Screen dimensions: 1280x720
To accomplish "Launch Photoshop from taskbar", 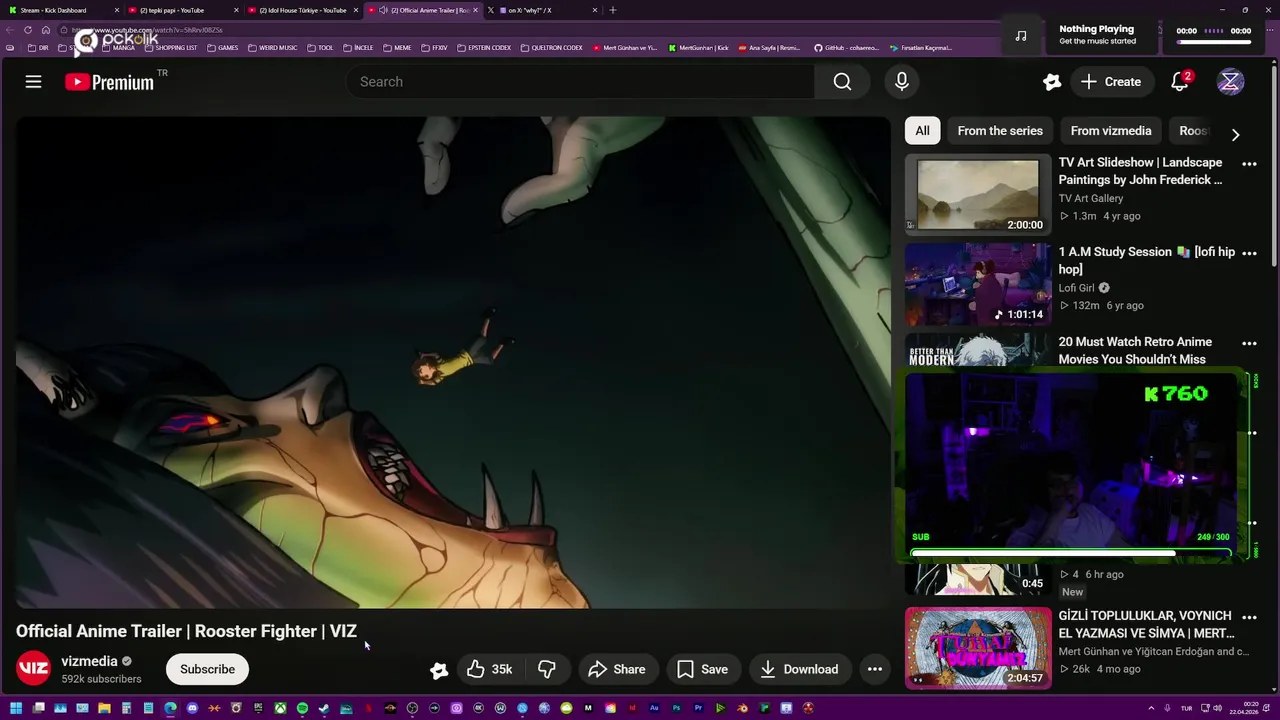I will click(676, 709).
